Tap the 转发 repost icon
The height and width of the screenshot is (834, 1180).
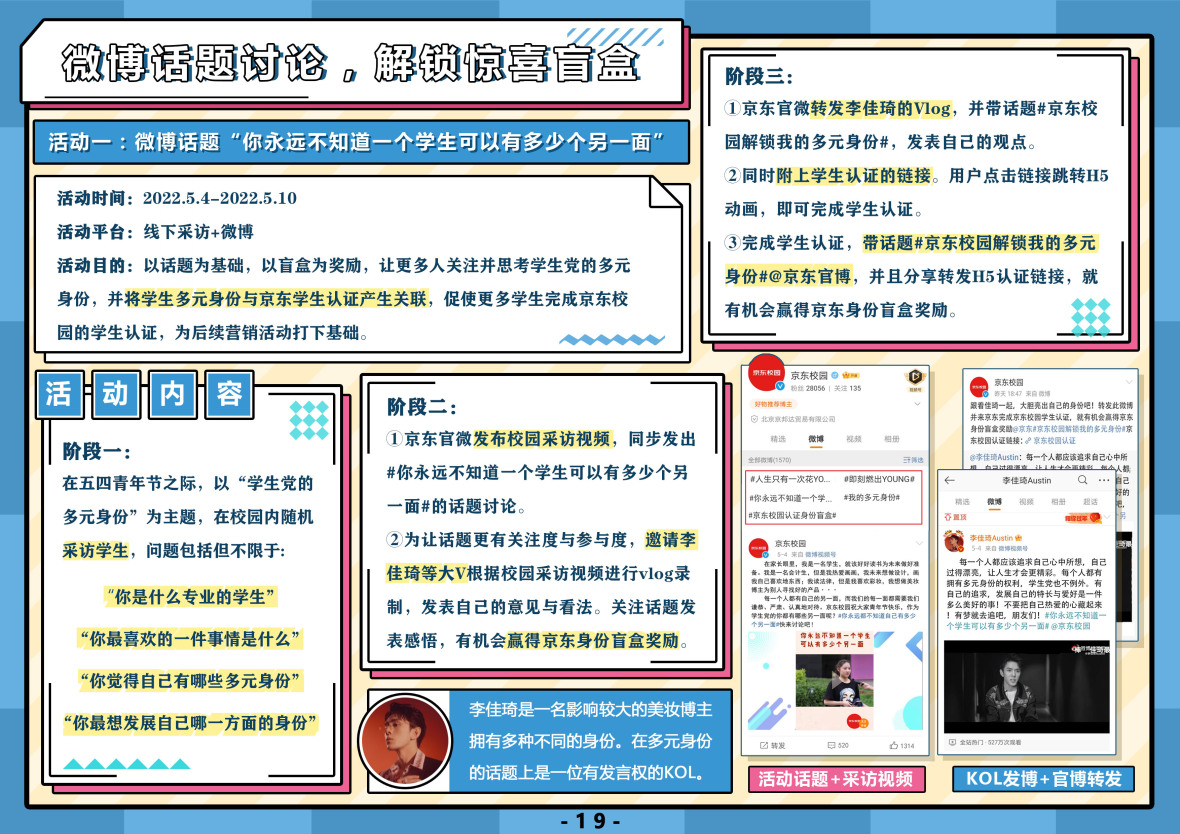tap(764, 745)
